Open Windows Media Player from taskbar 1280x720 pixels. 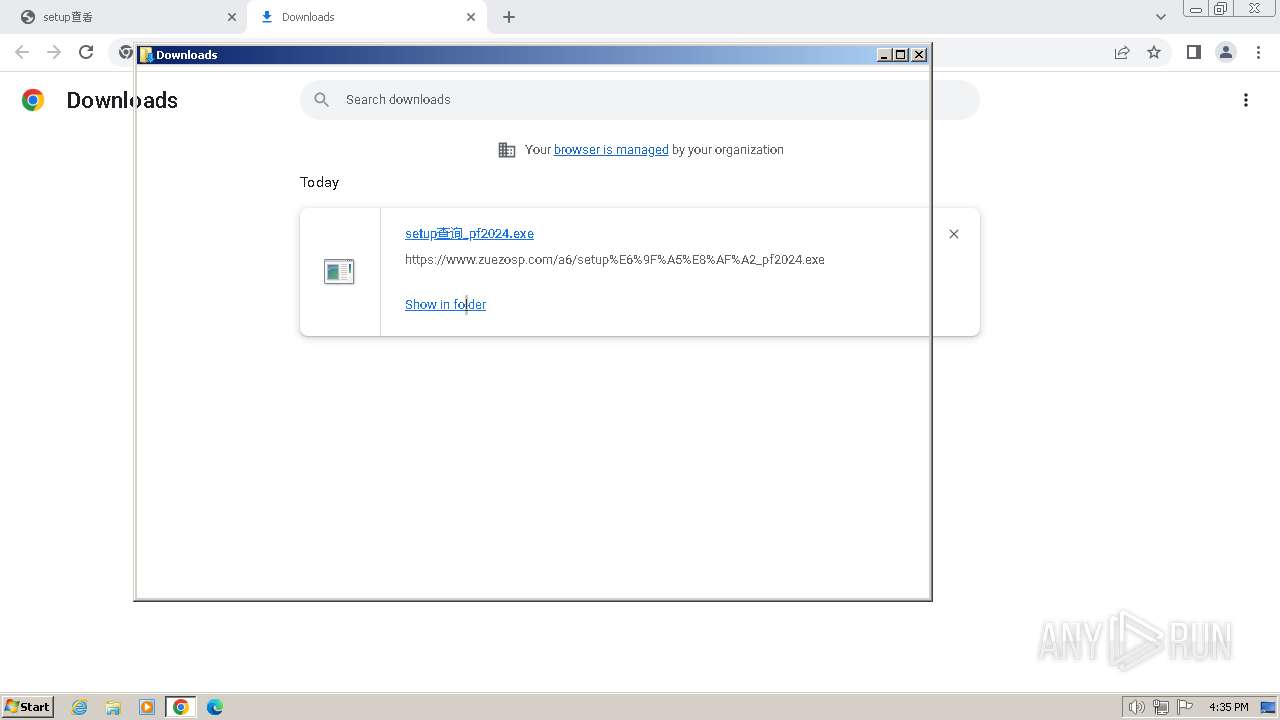147,707
